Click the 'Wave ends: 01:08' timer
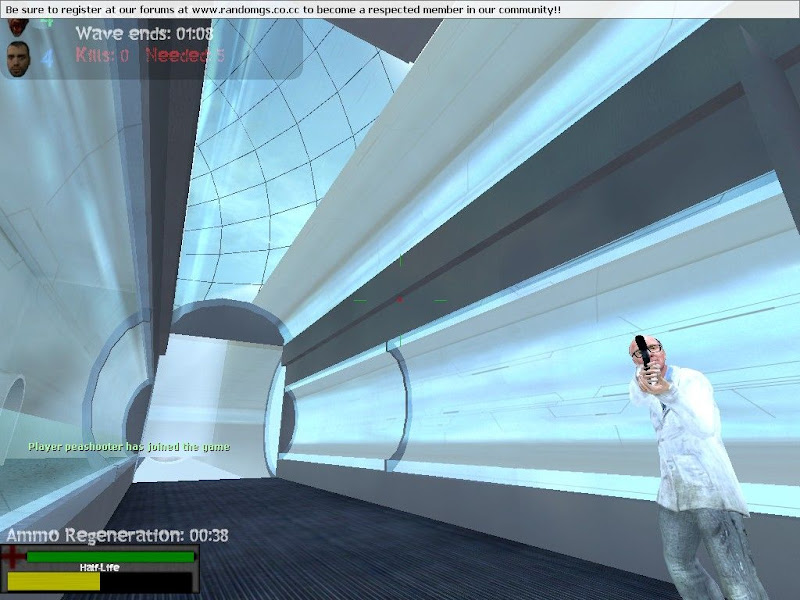 (x=144, y=34)
